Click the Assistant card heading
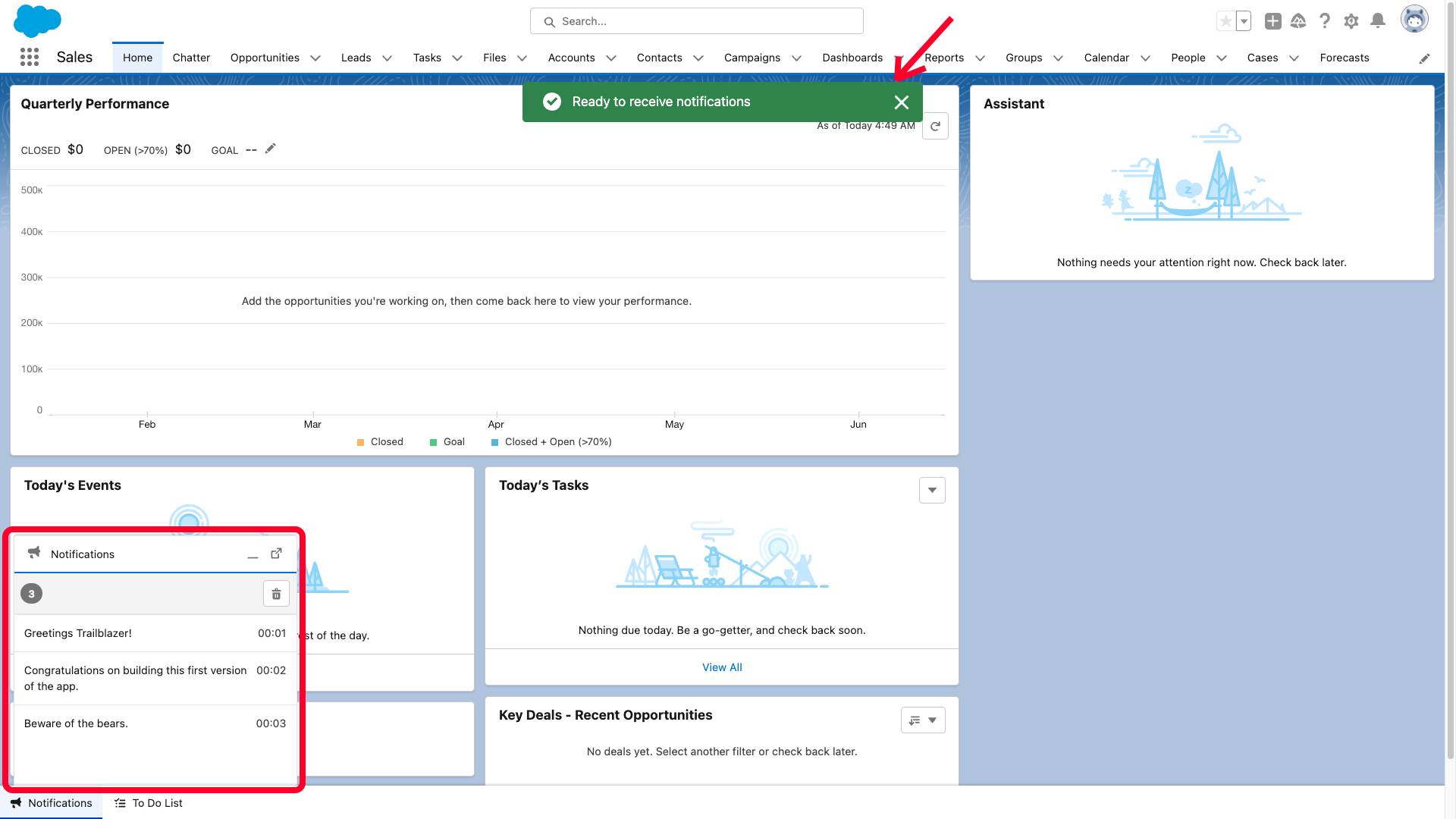Image resolution: width=1456 pixels, height=819 pixels. click(x=1014, y=104)
